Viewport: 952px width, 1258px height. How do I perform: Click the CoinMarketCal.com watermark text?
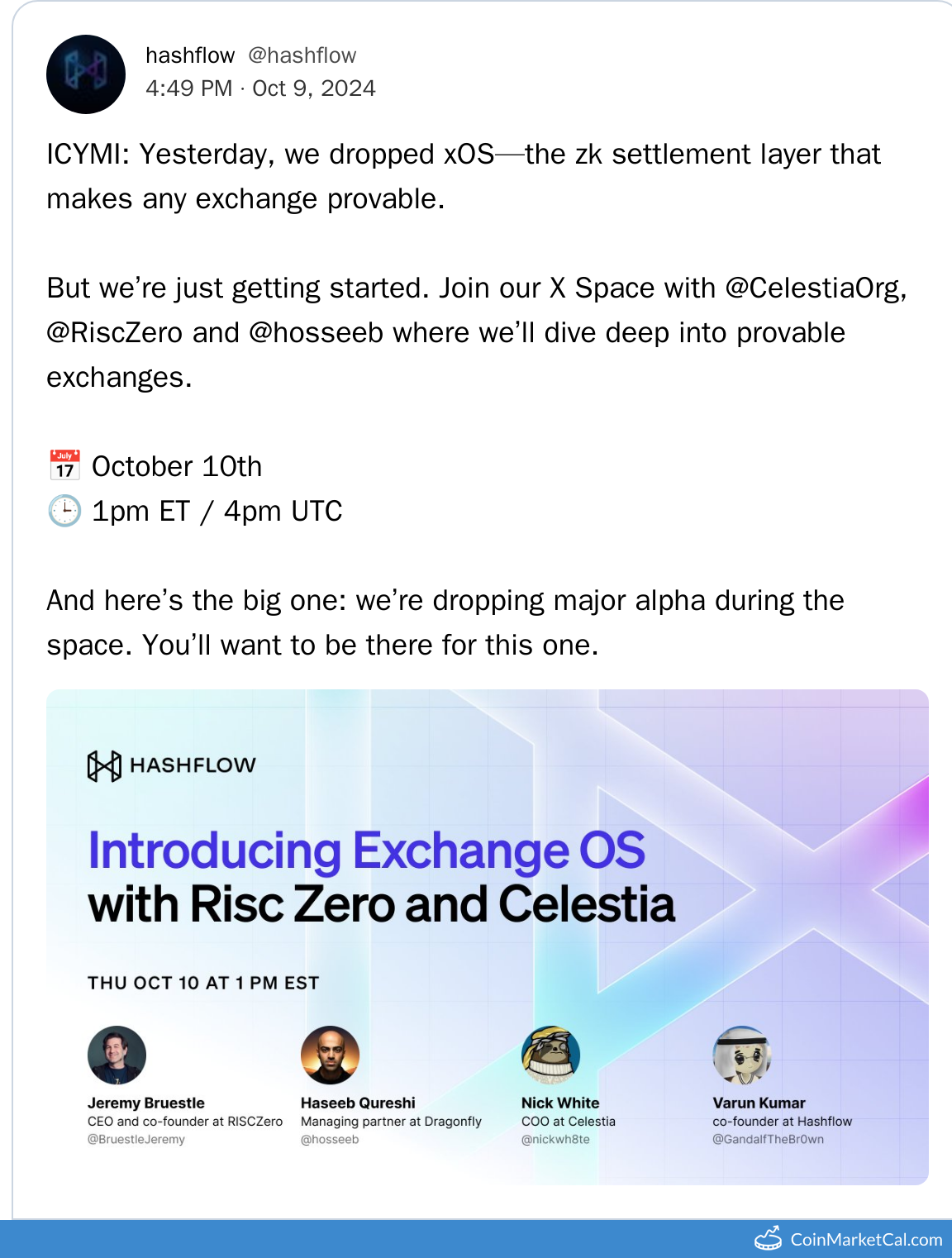(866, 1239)
